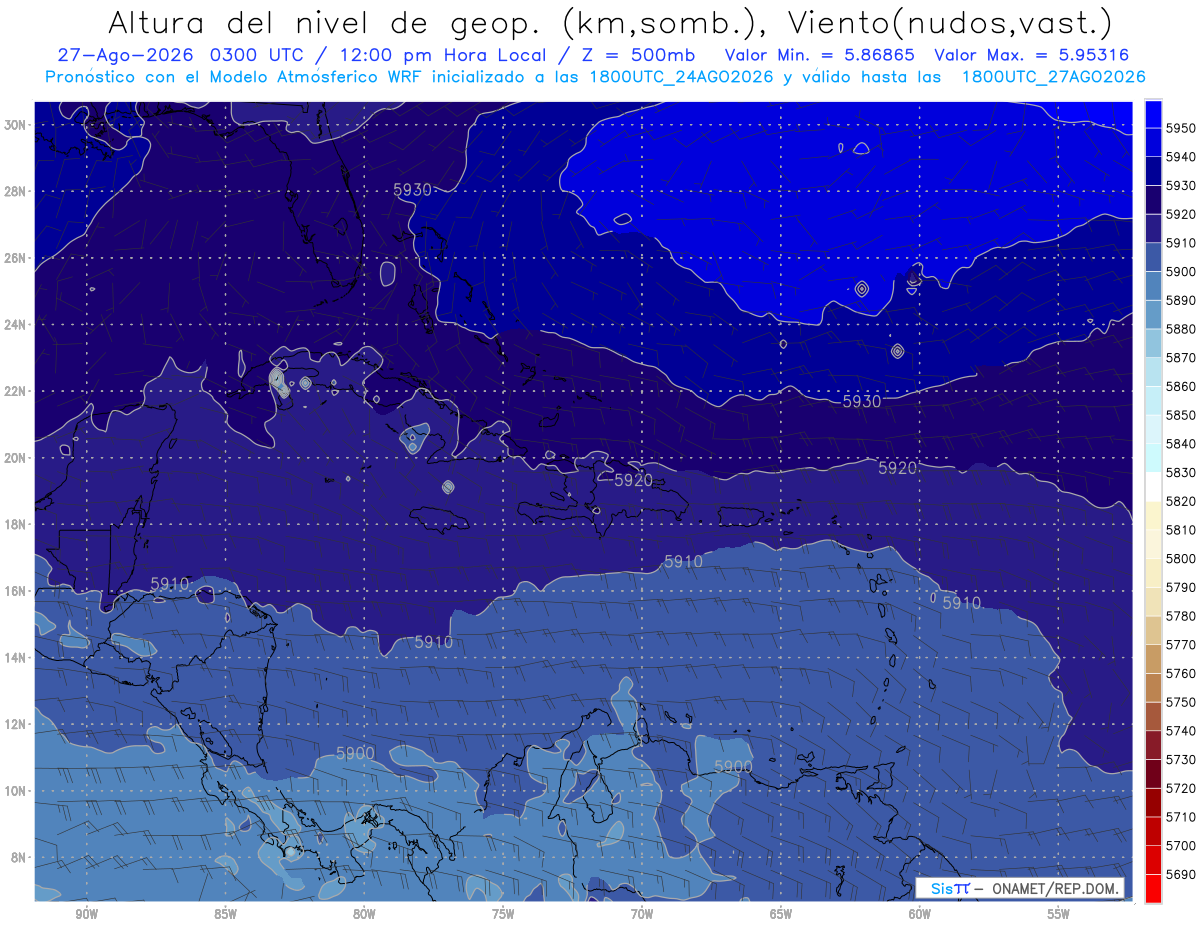Image resolution: width=1200 pixels, height=927 pixels.
Task: Click the '30N' latitude axis label
Action: 17,125
